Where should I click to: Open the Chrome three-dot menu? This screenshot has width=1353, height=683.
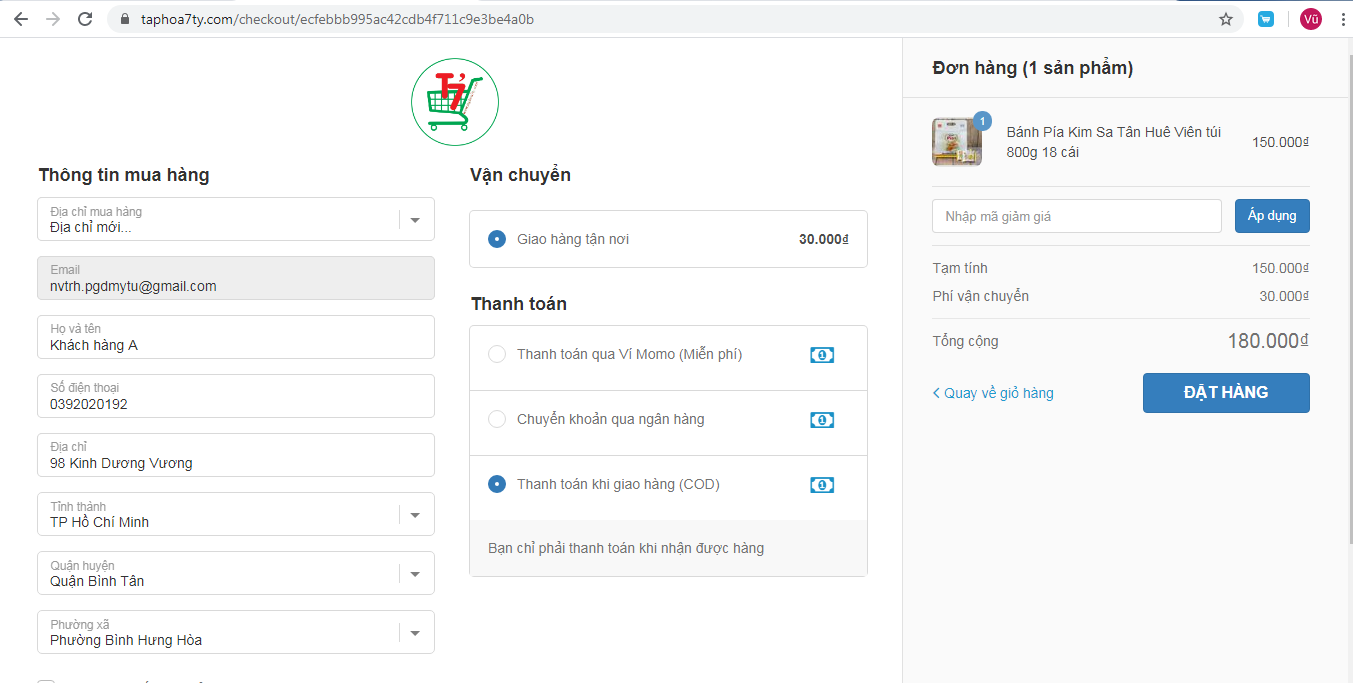(1342, 19)
